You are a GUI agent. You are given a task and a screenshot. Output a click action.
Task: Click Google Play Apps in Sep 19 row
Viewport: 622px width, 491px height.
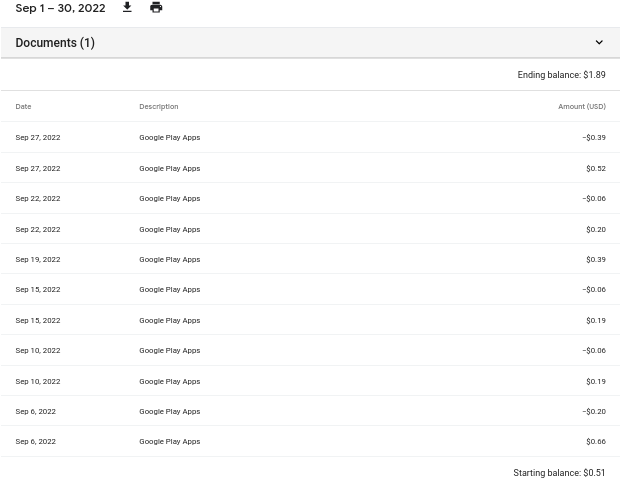169,259
